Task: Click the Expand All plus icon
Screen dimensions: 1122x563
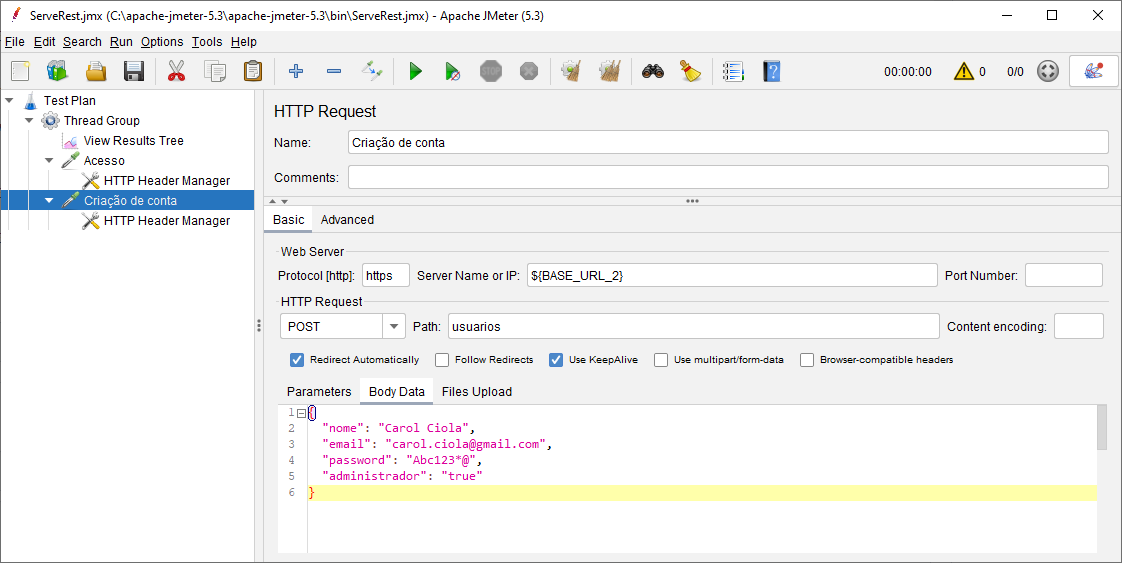Action: pyautogui.click(x=296, y=71)
